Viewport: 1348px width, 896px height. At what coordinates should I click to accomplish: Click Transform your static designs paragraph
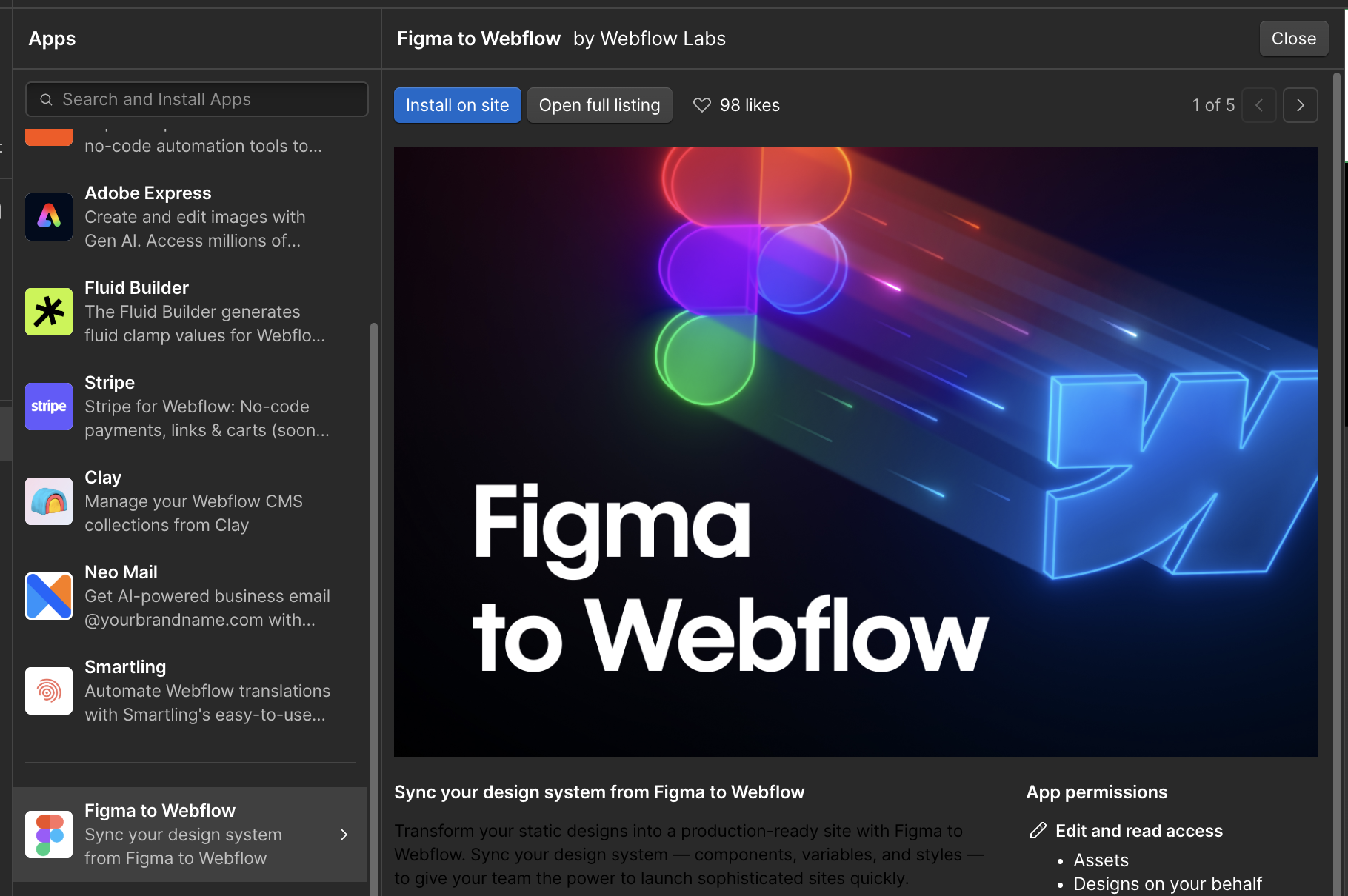click(689, 855)
